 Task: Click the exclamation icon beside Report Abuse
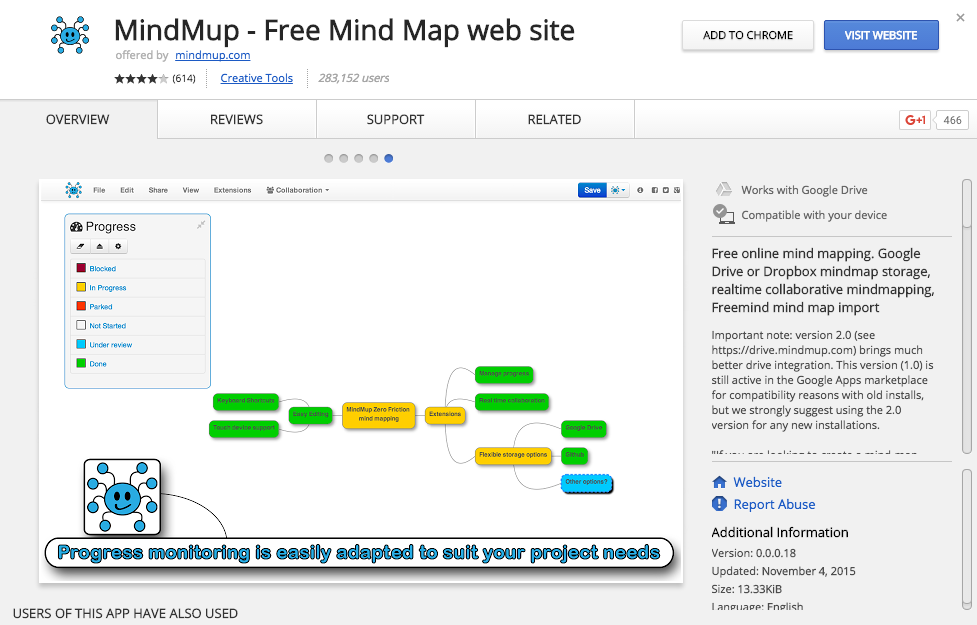point(719,503)
